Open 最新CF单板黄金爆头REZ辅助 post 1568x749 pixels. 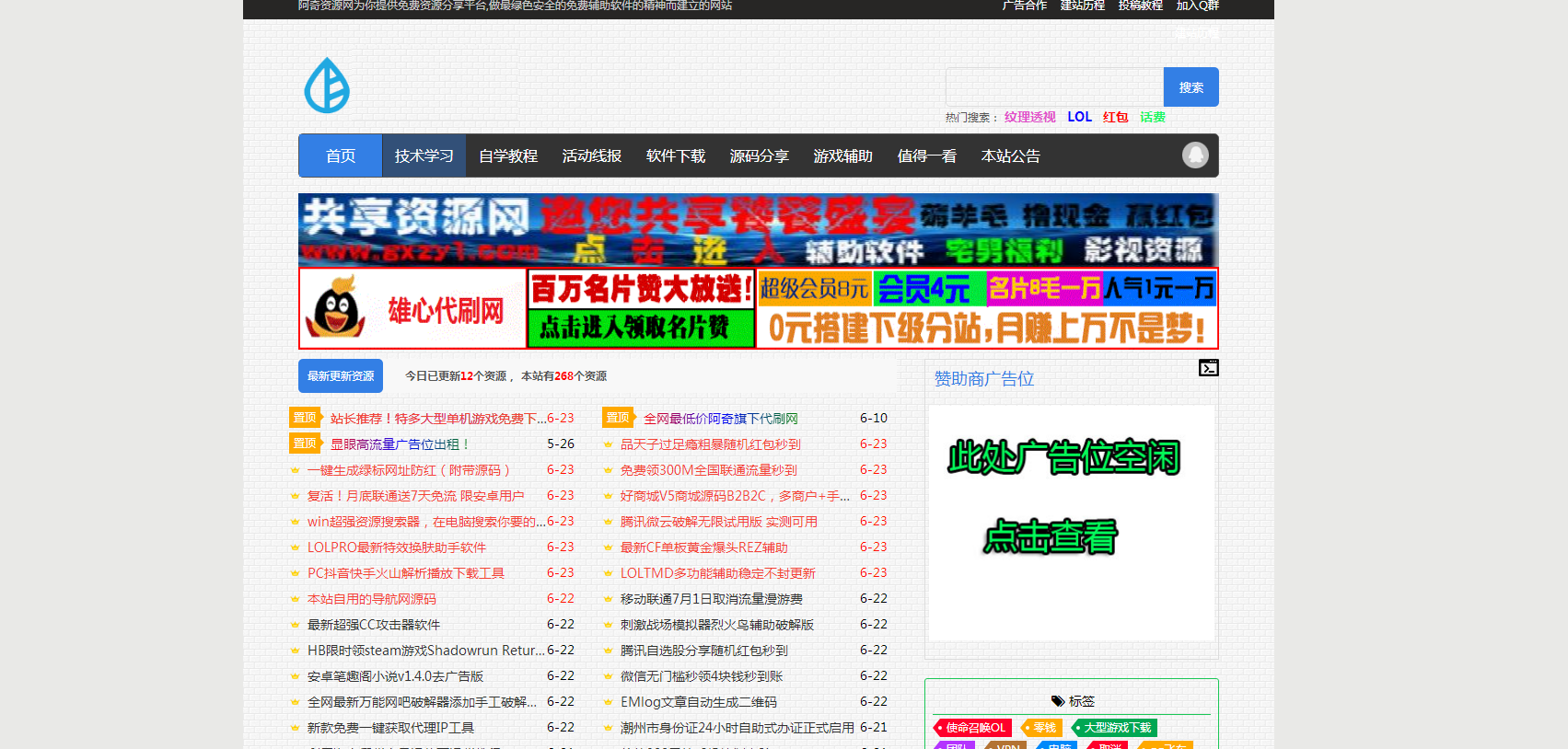click(704, 547)
